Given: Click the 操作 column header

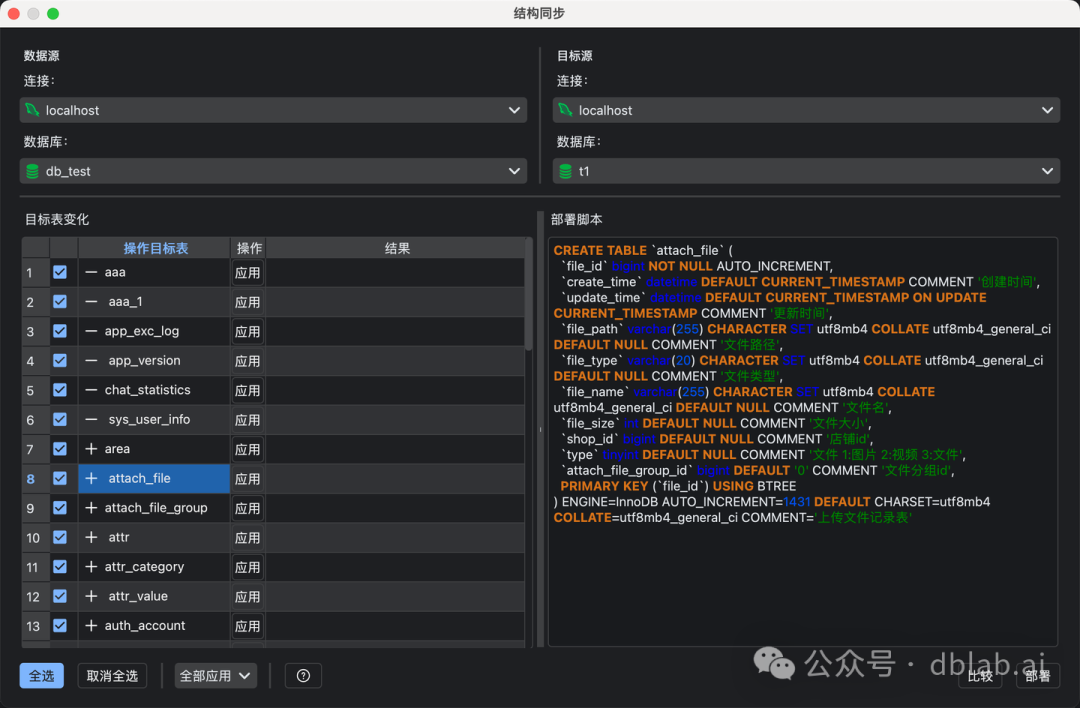Looking at the screenshot, I should pyautogui.click(x=249, y=248).
